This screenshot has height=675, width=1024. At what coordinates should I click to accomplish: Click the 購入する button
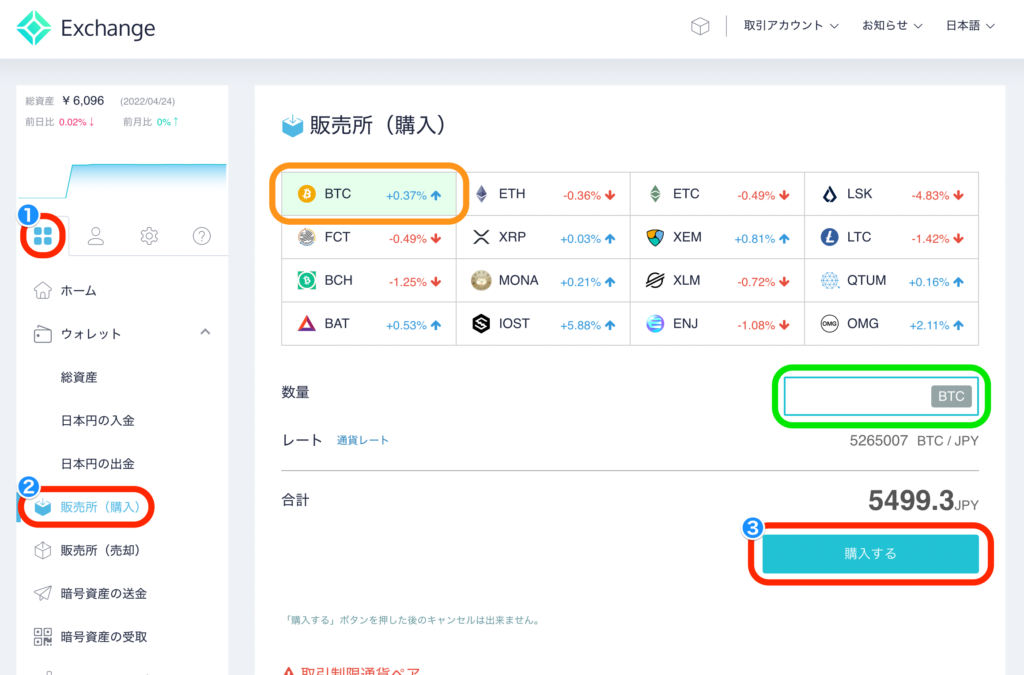pyautogui.click(x=871, y=554)
